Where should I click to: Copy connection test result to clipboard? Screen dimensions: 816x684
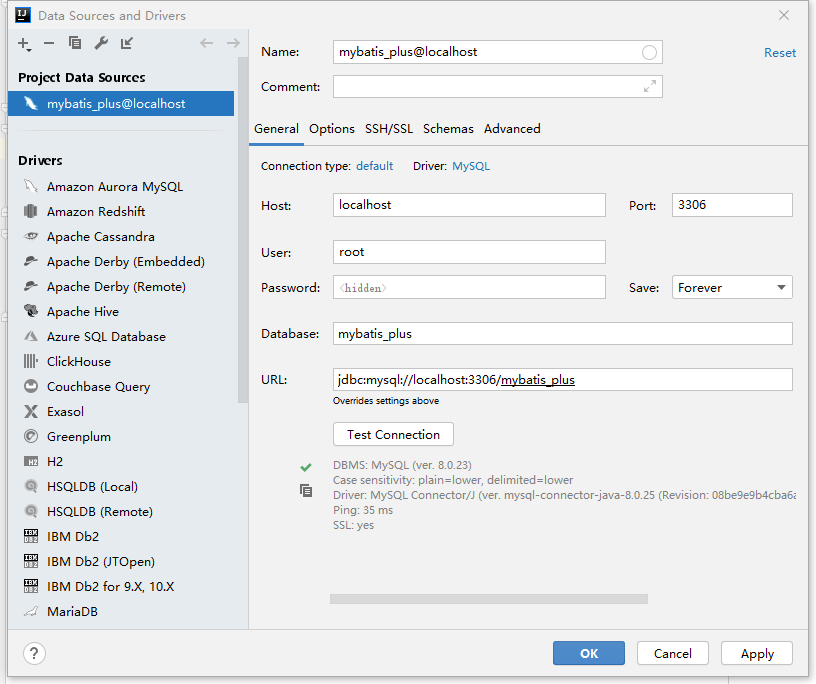pos(306,490)
